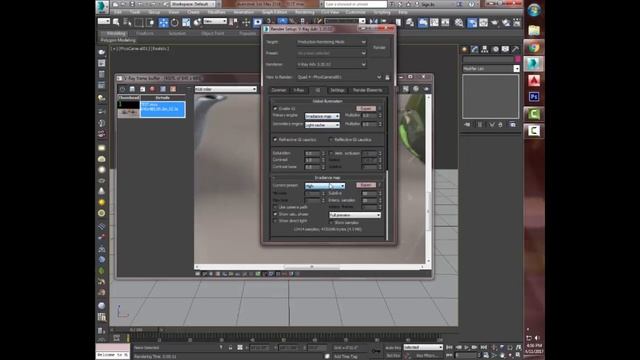Click pin stack icon below modifier list
Viewport: 640px width, 360px height.
(x=467, y=124)
